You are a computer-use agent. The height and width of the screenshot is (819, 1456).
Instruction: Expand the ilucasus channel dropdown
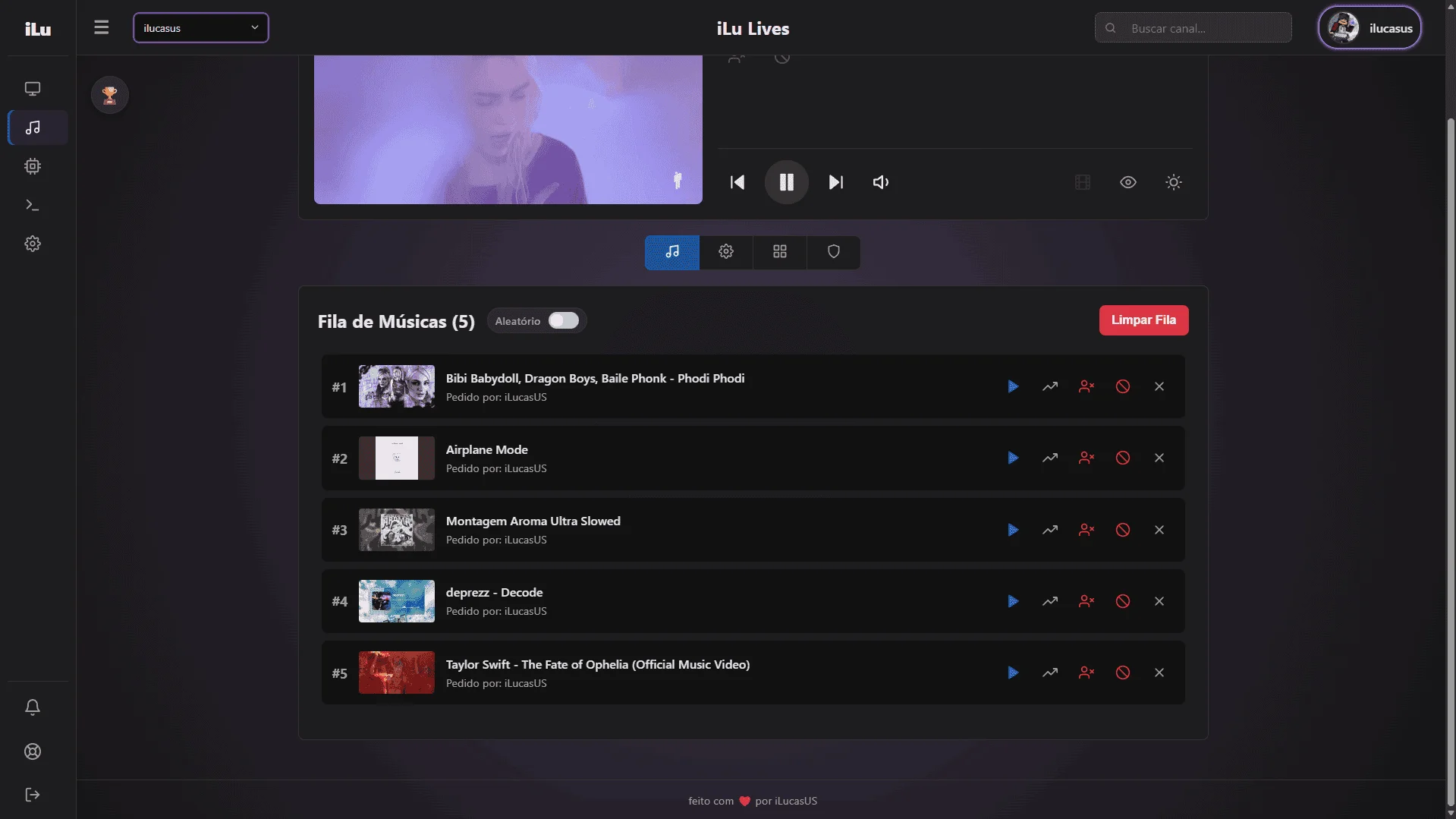click(201, 28)
